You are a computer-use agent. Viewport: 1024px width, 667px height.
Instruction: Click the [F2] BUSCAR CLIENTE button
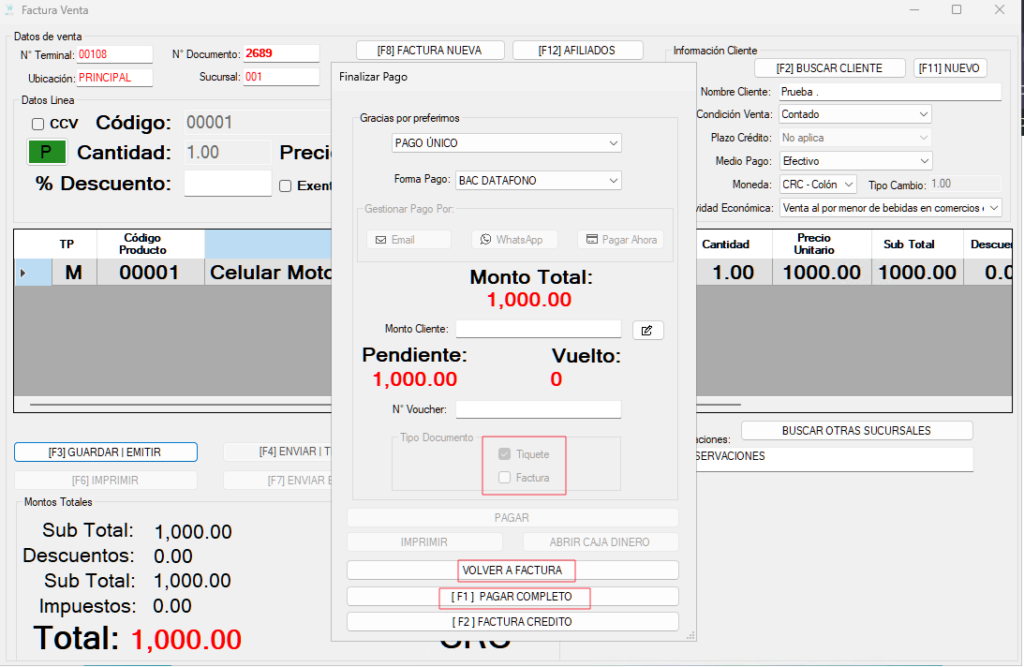[829, 68]
